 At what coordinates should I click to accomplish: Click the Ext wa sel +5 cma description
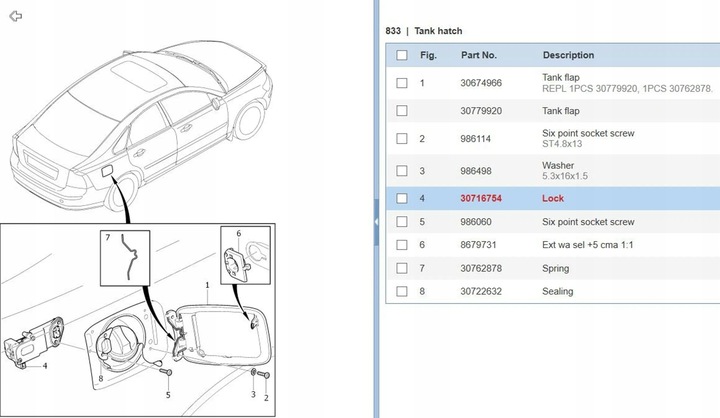pyautogui.click(x=587, y=245)
